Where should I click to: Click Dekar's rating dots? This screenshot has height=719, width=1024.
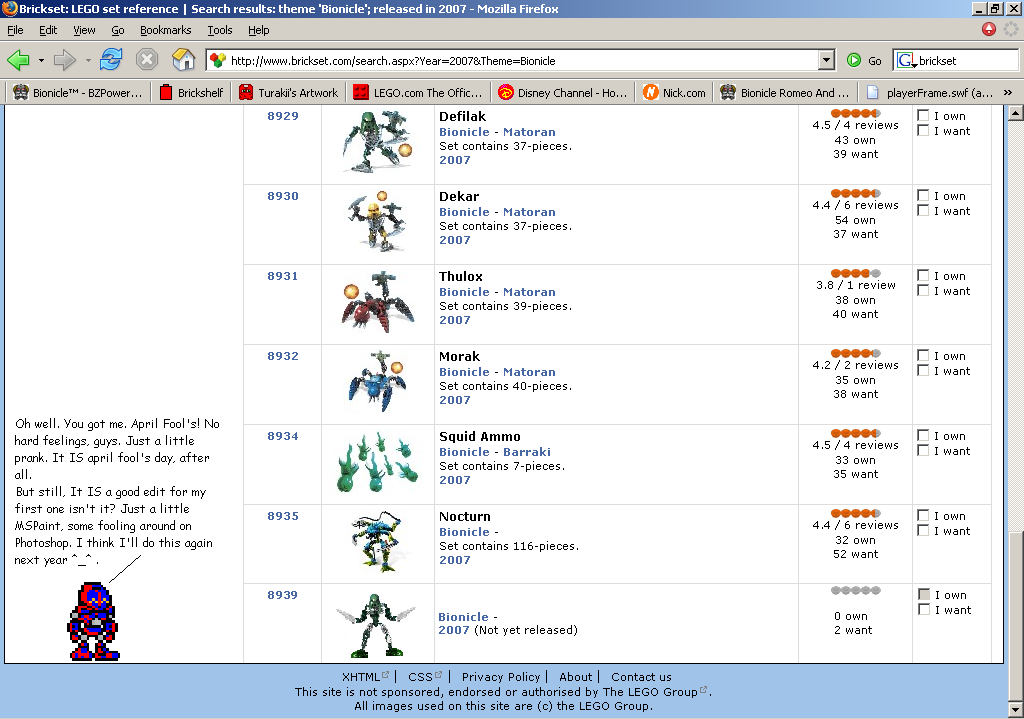pyautogui.click(x=856, y=193)
